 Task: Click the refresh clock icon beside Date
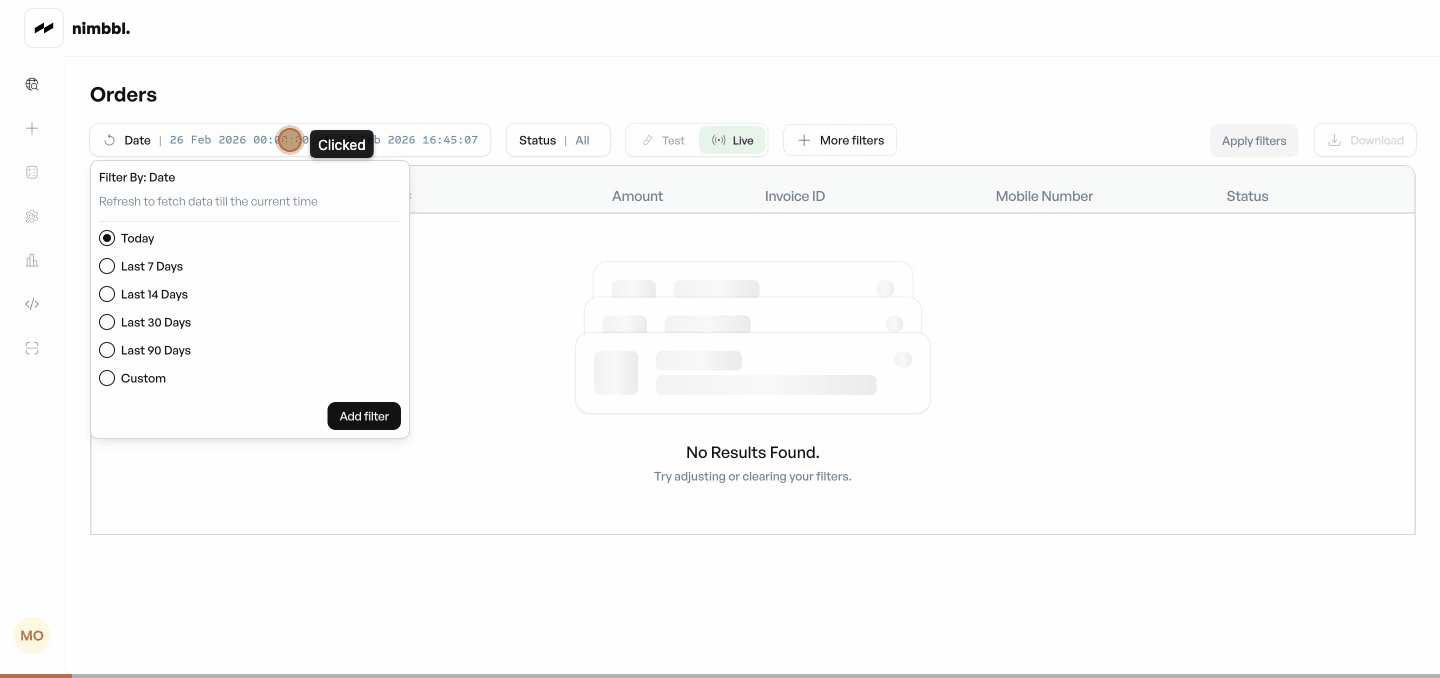tap(110, 140)
